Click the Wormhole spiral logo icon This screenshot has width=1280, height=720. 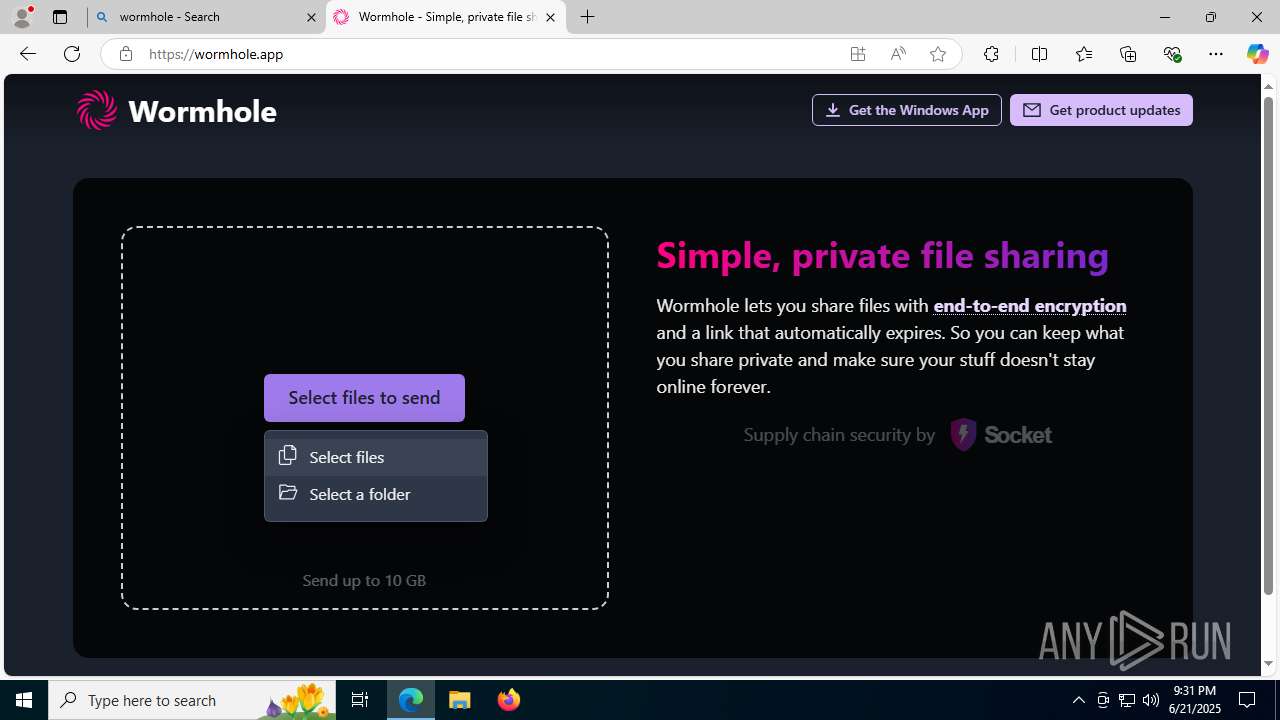(x=97, y=110)
